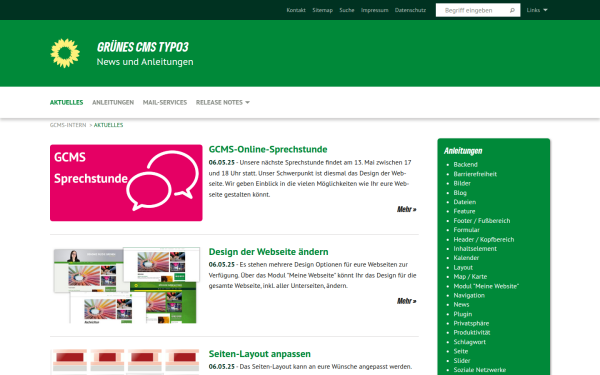Open the Design der Webseite thumbnail
The width and height of the screenshot is (600, 375).
coord(126,285)
